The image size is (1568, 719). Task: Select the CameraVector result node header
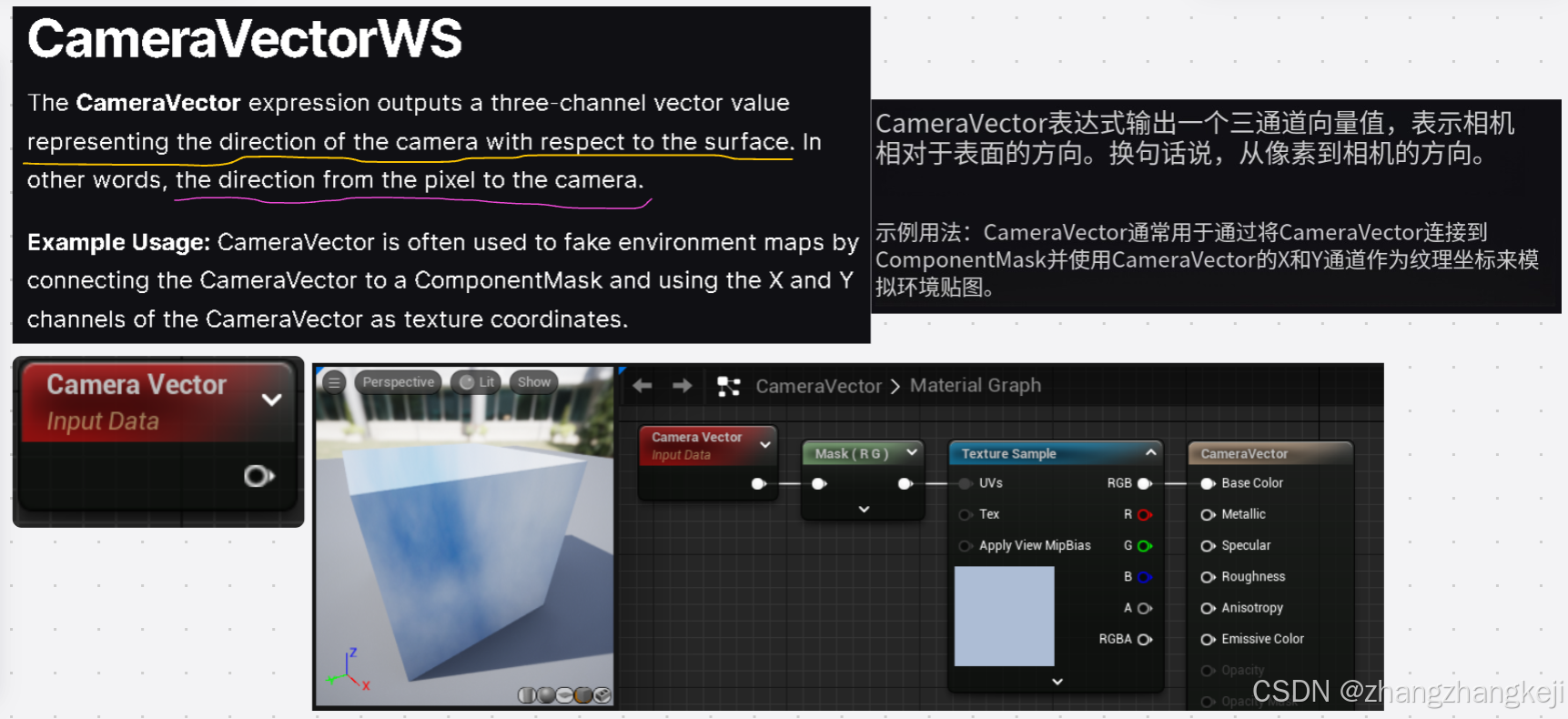tap(1270, 453)
